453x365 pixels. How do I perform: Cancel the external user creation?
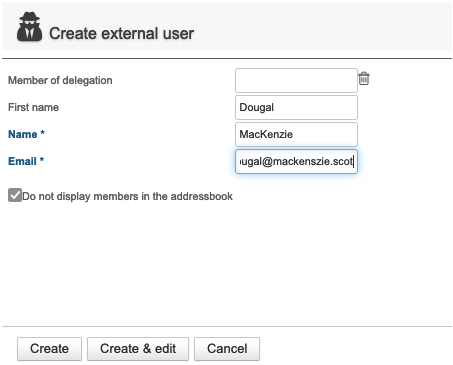pyautogui.click(x=227, y=349)
